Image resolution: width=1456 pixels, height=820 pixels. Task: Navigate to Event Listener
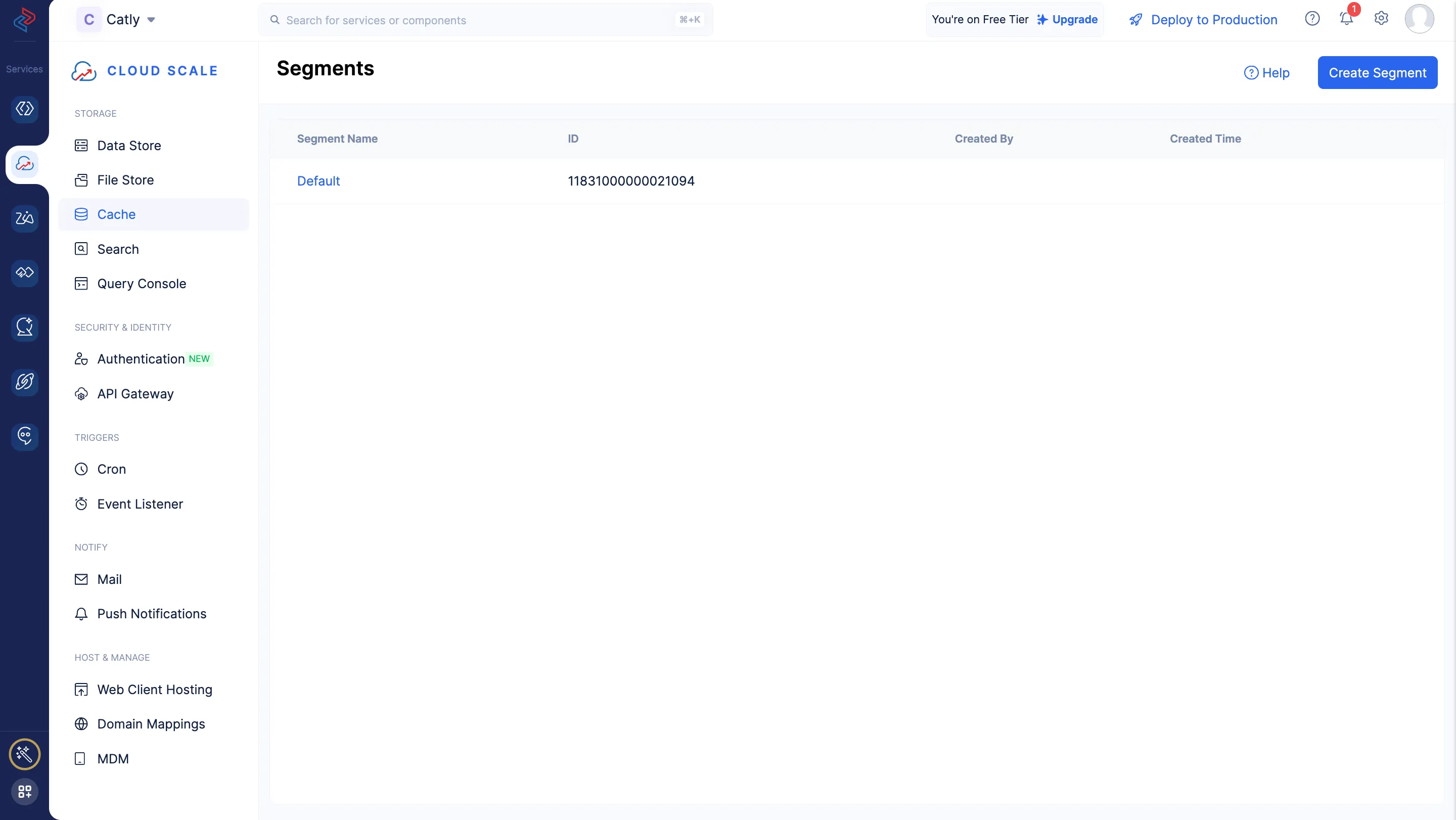[x=140, y=504]
